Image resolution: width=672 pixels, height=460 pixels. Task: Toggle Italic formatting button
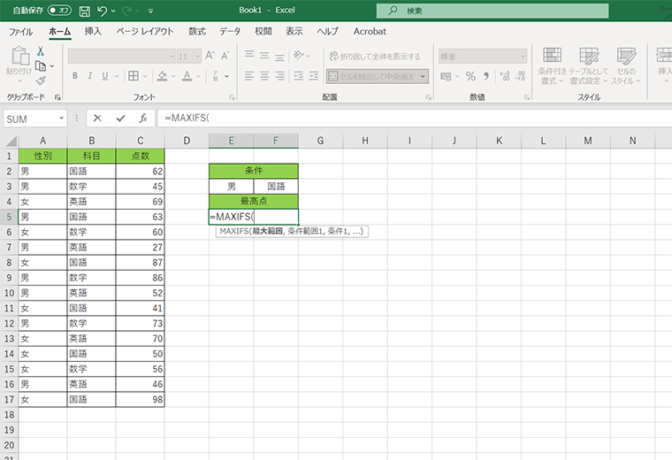[x=90, y=76]
